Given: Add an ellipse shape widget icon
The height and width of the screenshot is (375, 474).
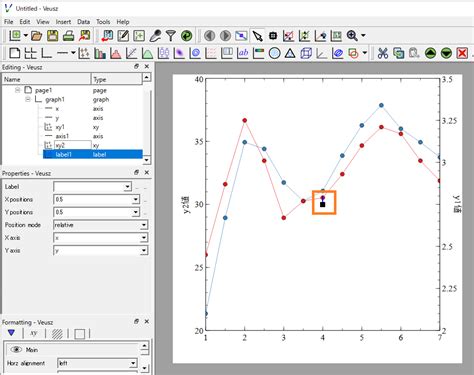Looking at the screenshot, I should pos(274,53).
